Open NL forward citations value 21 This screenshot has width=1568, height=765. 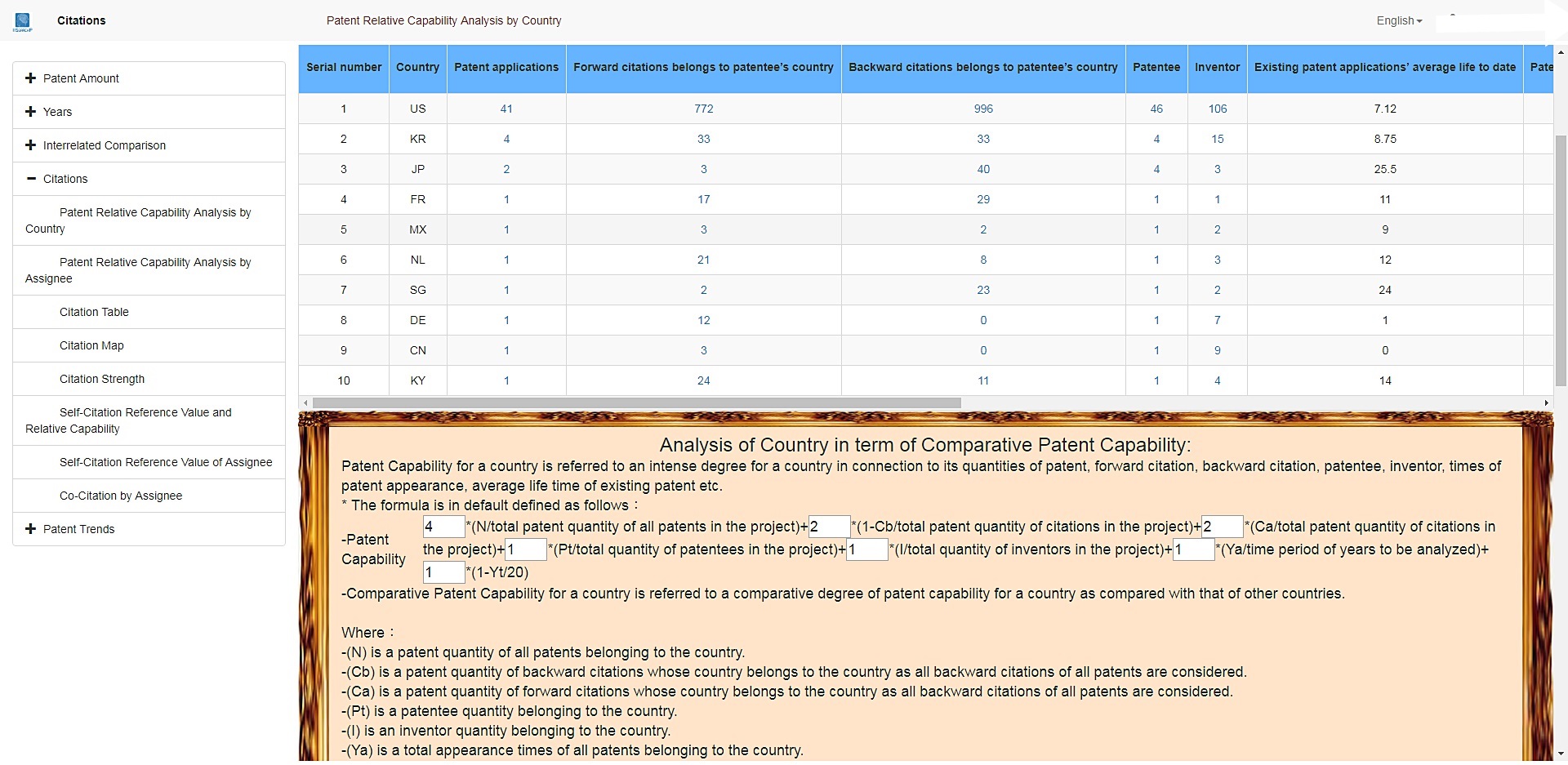coord(704,260)
